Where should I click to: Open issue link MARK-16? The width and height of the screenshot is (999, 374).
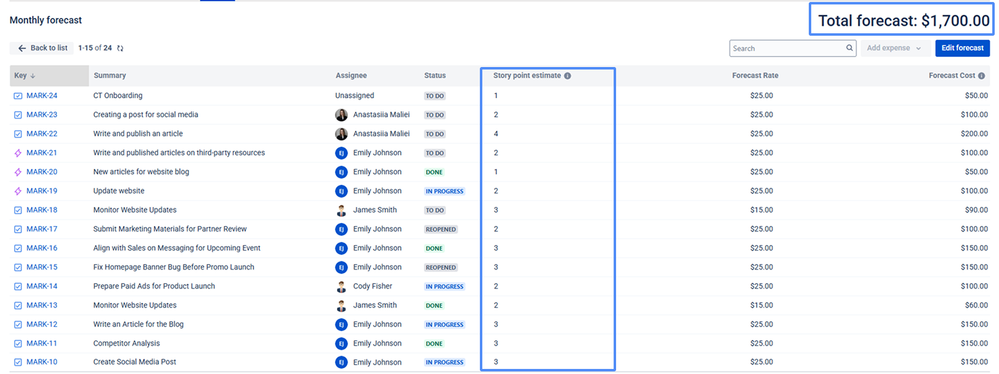pos(42,248)
